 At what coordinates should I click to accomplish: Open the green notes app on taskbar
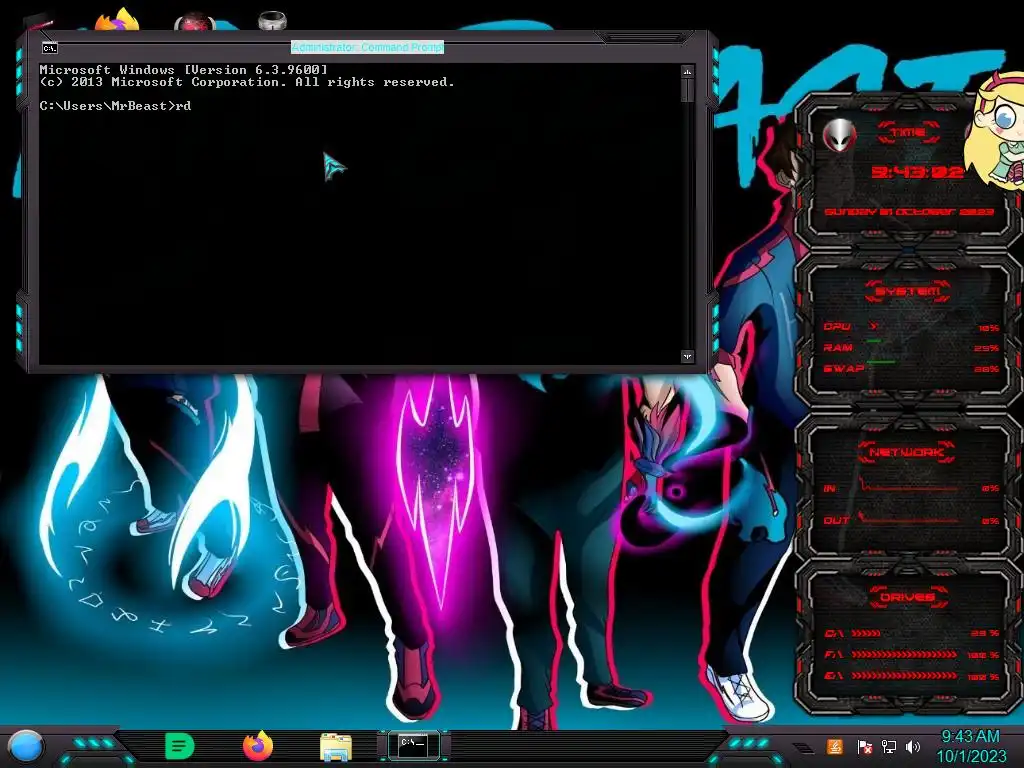point(180,746)
